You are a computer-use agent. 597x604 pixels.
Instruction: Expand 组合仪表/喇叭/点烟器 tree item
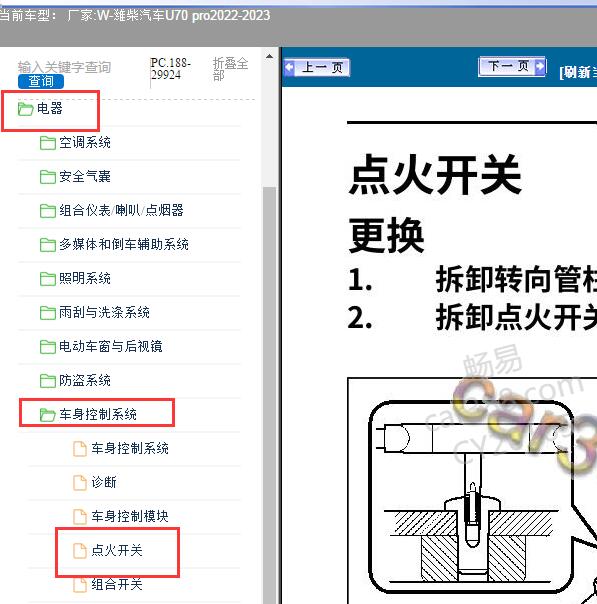(x=121, y=210)
